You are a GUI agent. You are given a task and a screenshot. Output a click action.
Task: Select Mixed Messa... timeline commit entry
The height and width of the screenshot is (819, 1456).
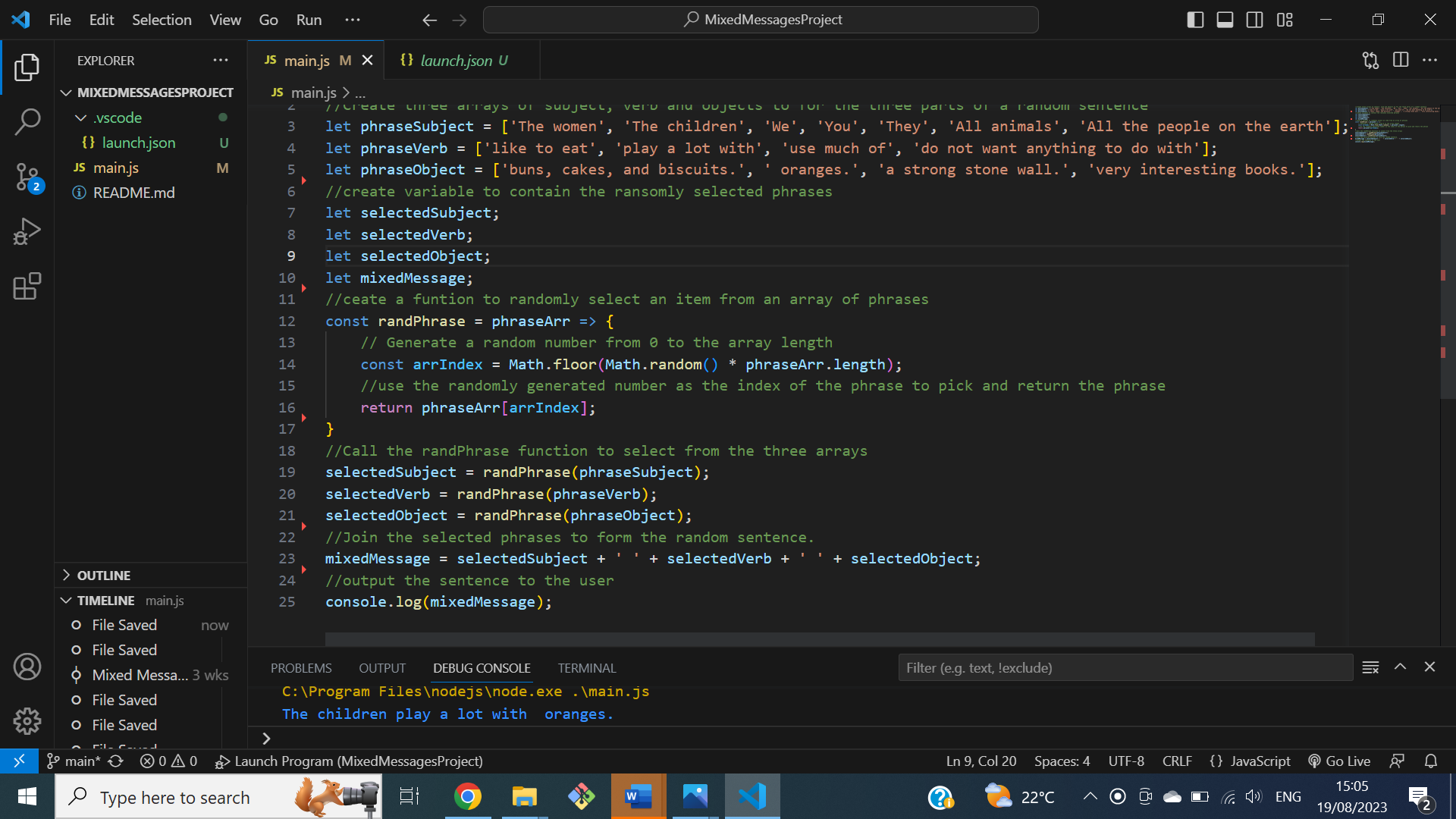point(150,675)
